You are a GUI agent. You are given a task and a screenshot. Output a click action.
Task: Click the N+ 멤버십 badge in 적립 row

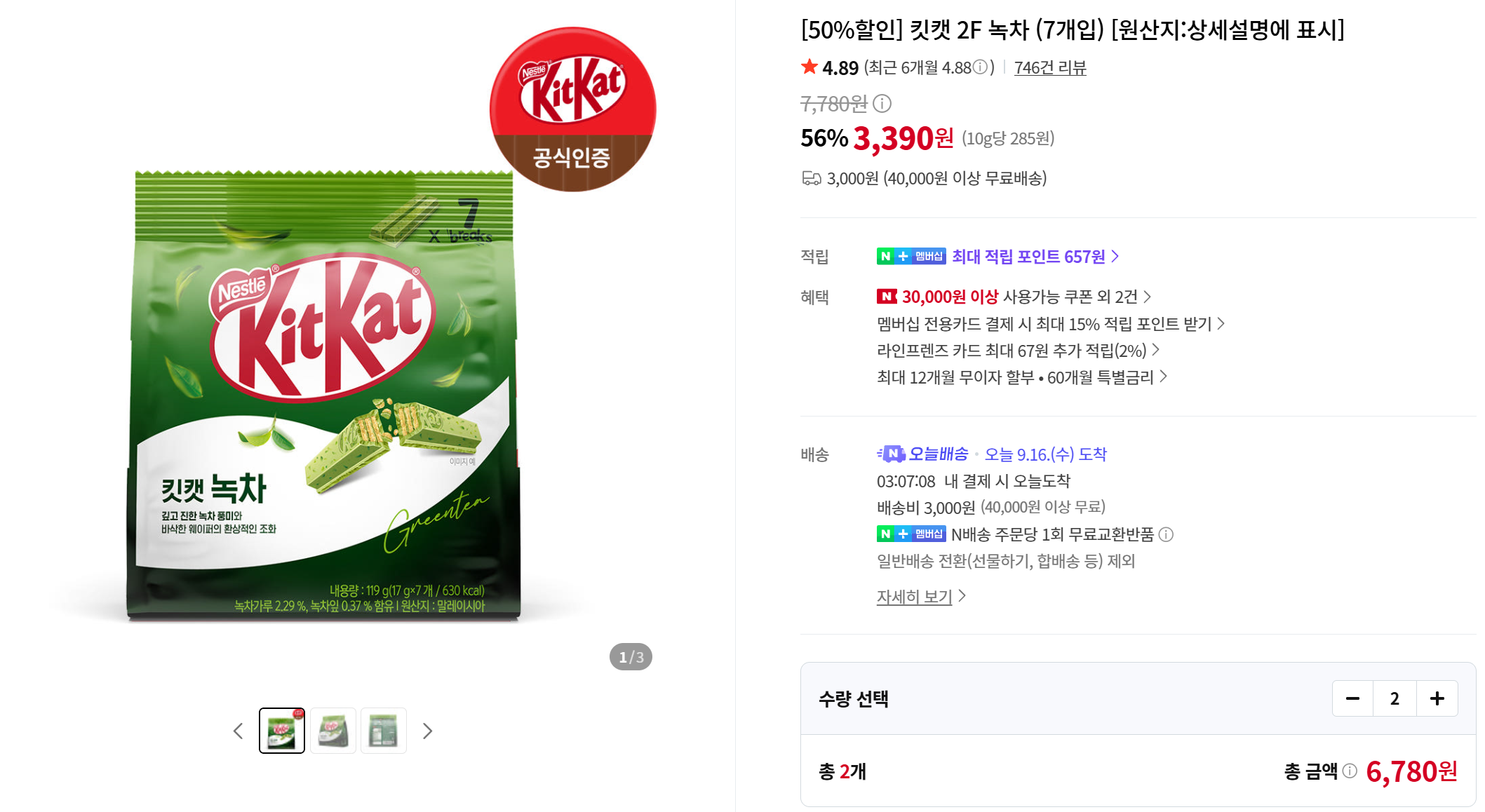pyautogui.click(x=911, y=257)
